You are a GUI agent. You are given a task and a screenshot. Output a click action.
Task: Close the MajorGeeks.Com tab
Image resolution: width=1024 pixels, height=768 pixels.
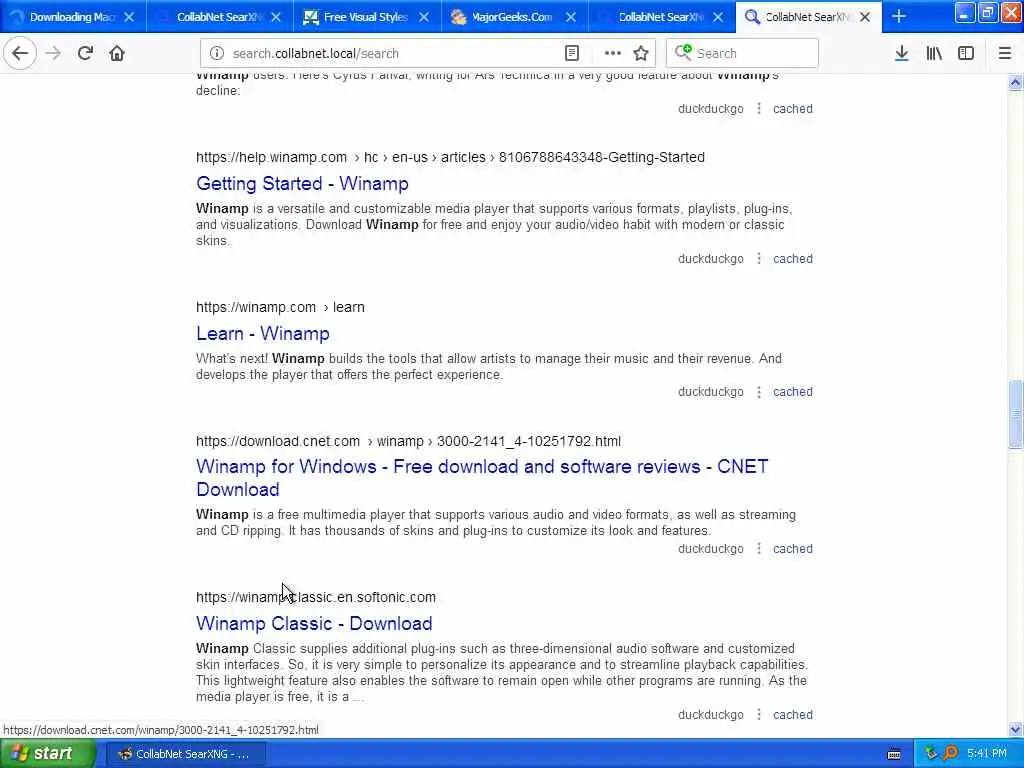(x=571, y=17)
